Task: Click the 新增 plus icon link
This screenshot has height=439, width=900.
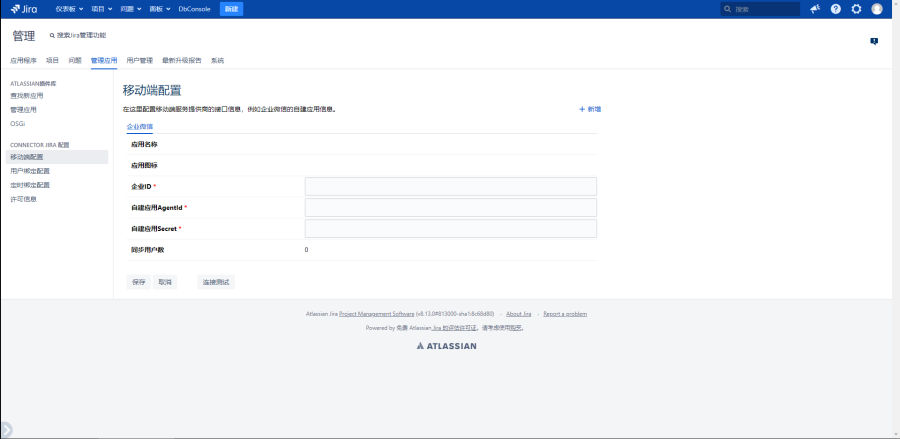Action: [x=590, y=108]
